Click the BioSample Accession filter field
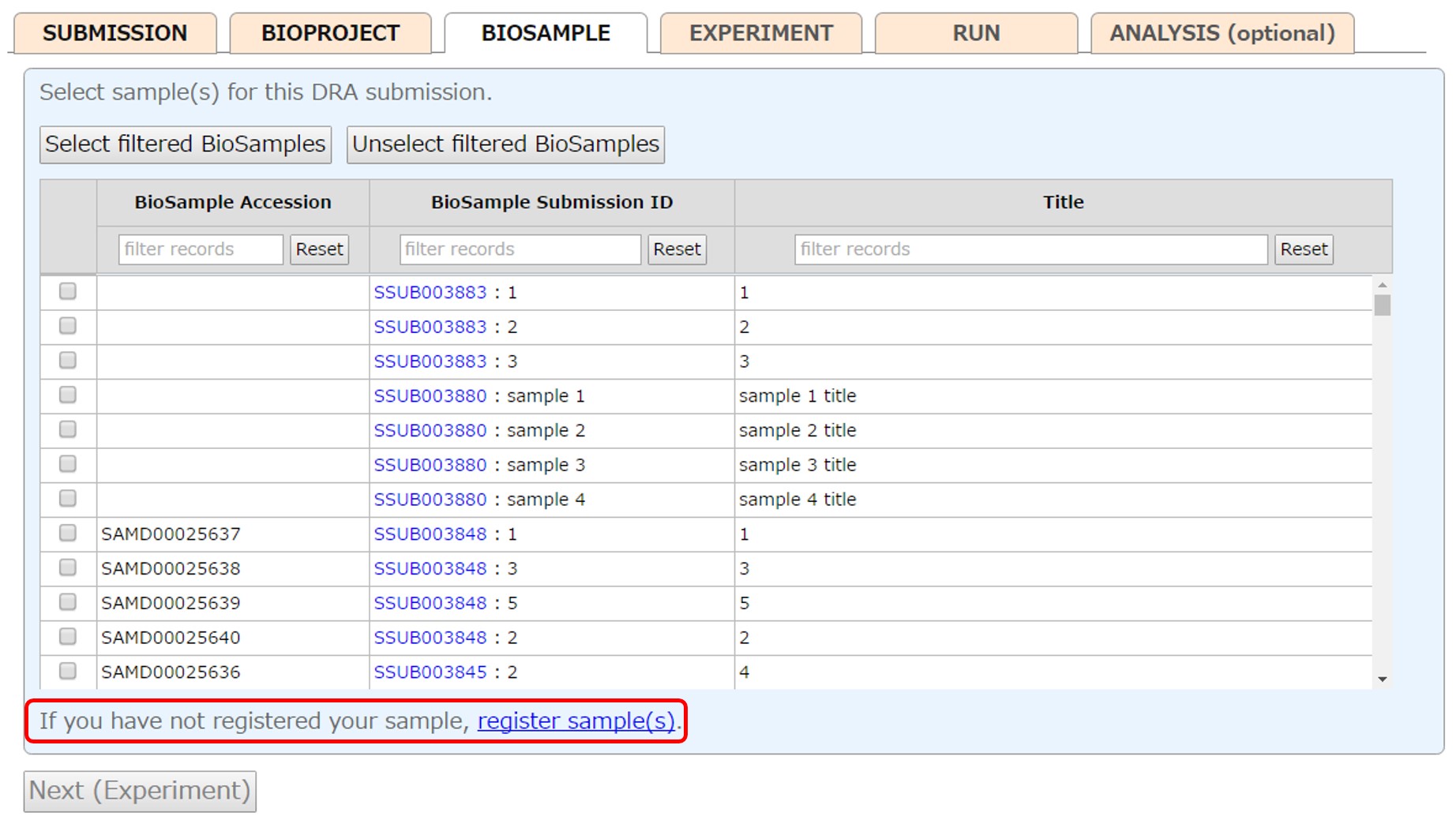The image size is (1456, 820). 201,249
